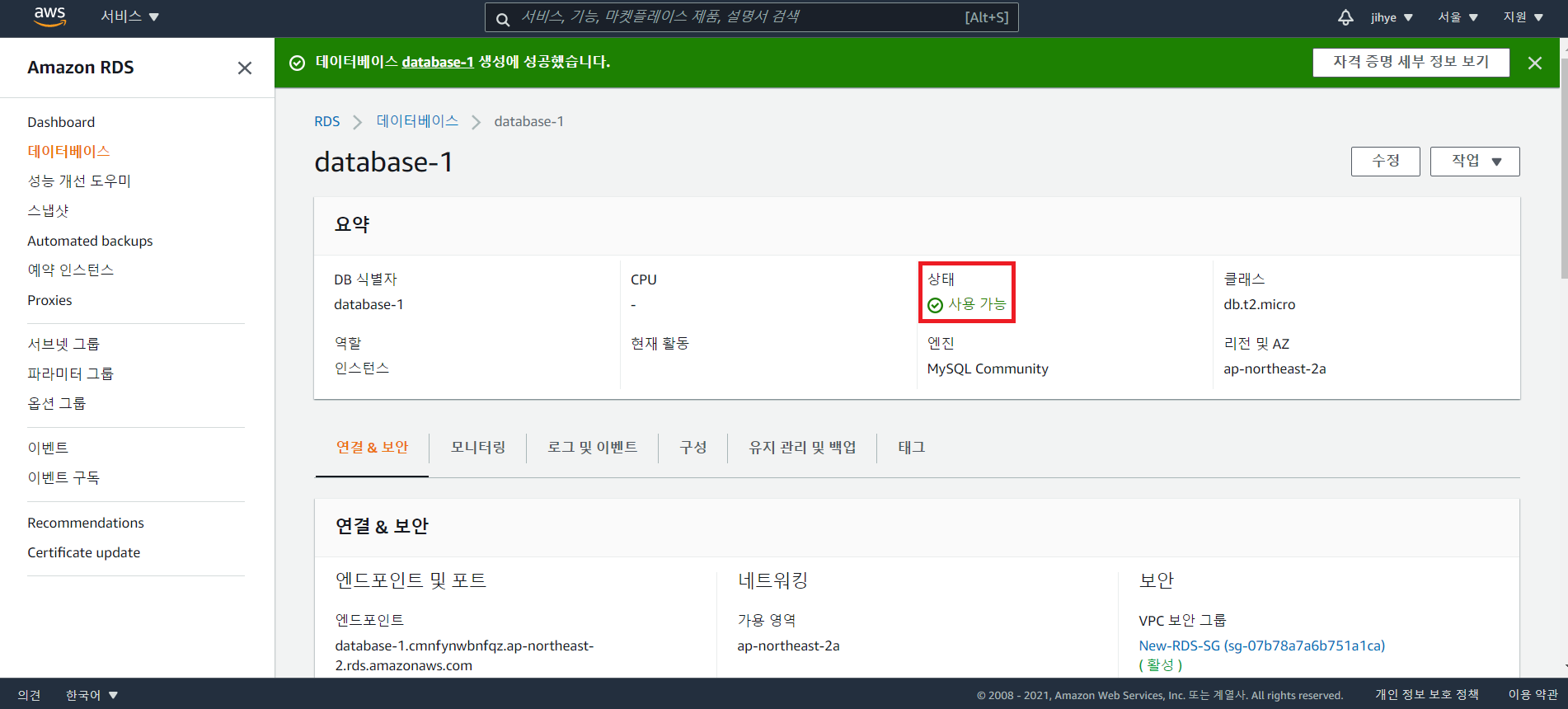The image size is (1568, 709).
Task: Click the AWS logo home icon
Action: [x=49, y=16]
